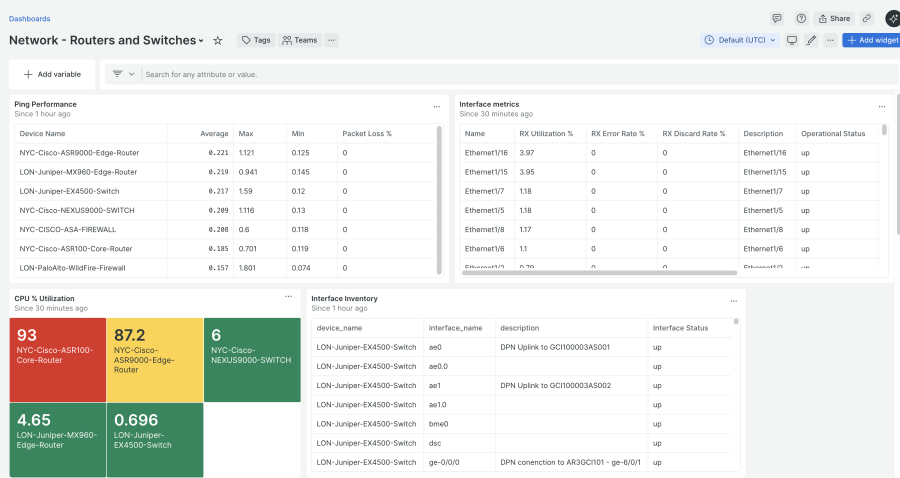Screen dimensions: 900x478
Task: Expand the filter options chevron
Action: (131, 74)
